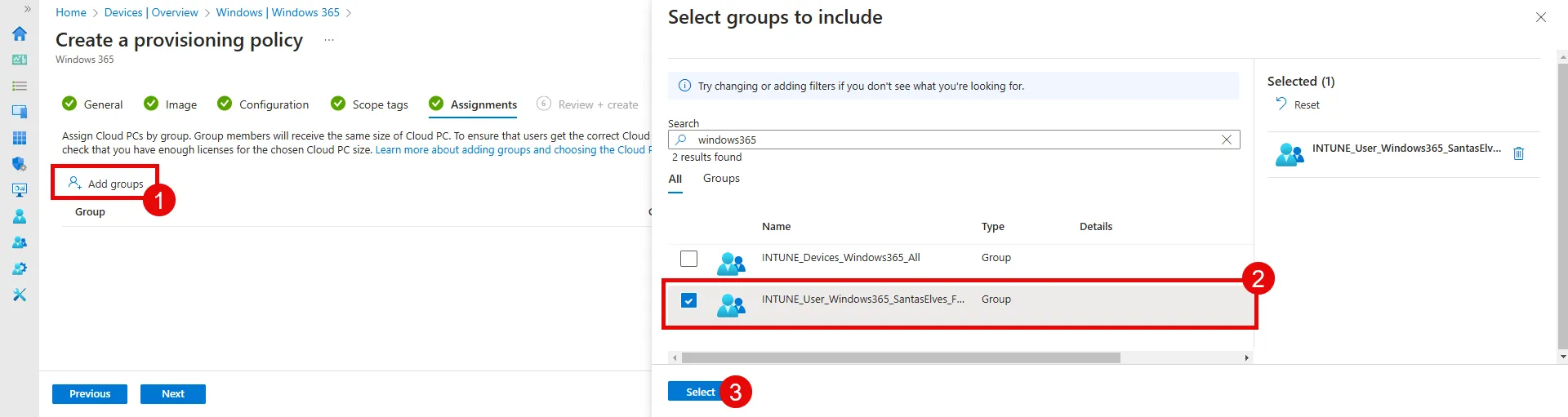Open Endpoint security shield icon
The height and width of the screenshot is (417, 1568).
pyautogui.click(x=20, y=164)
